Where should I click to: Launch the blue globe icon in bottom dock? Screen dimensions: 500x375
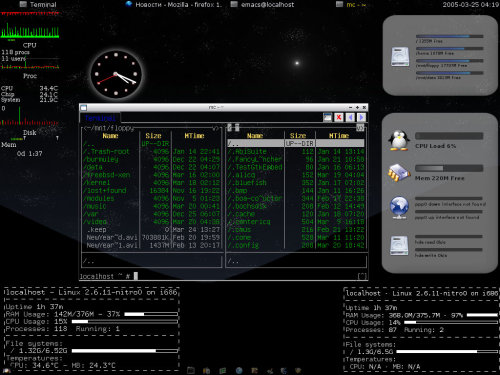coord(239,370)
